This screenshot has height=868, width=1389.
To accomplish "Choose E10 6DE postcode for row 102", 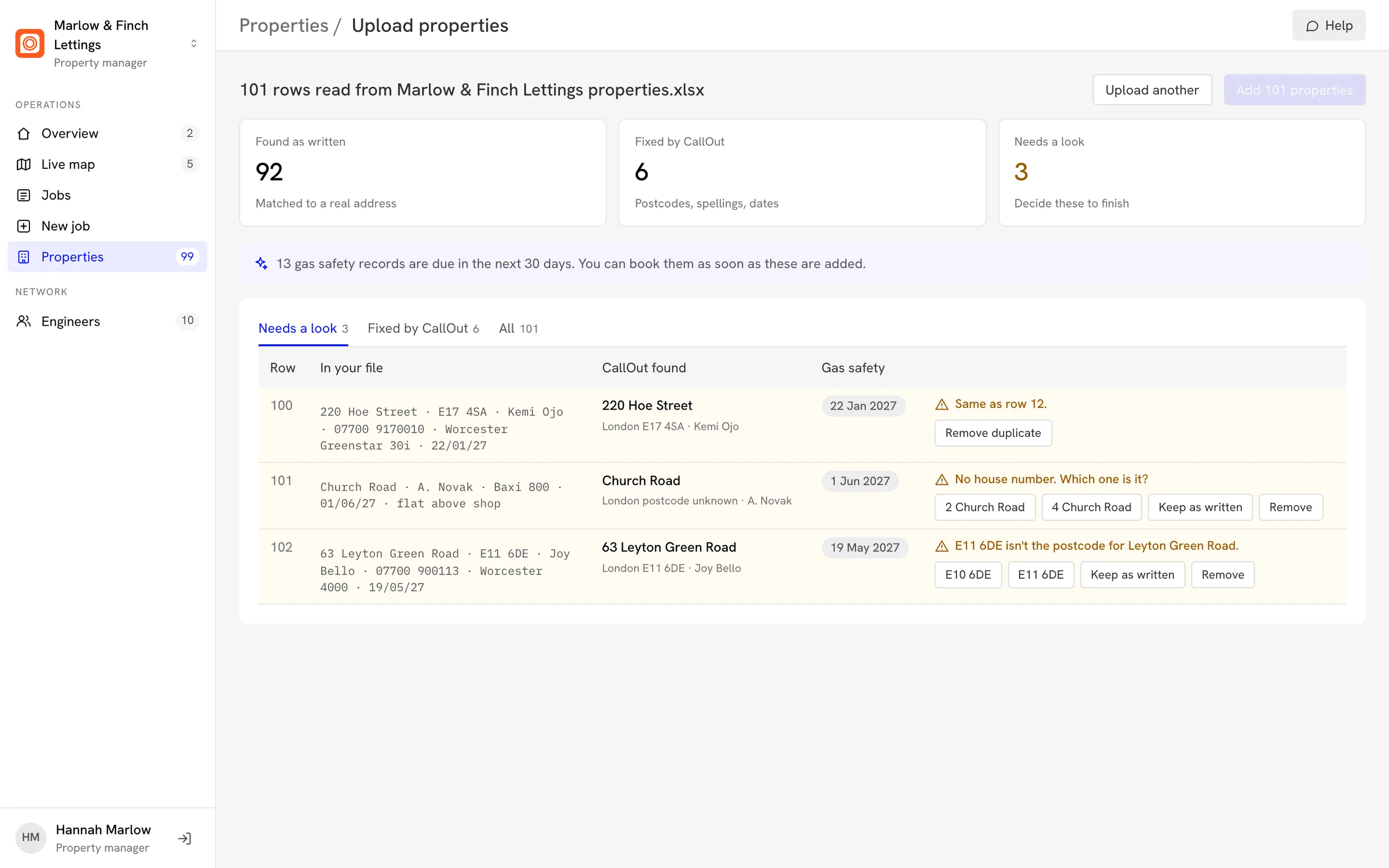I will pos(968,575).
